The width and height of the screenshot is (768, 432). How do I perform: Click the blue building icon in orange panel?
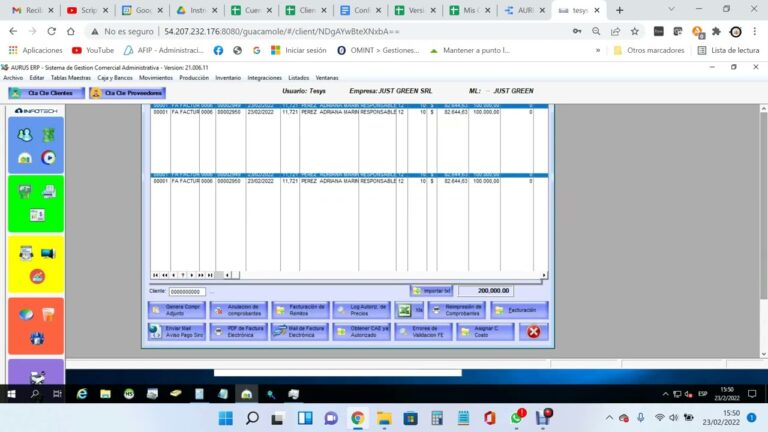click(37, 338)
